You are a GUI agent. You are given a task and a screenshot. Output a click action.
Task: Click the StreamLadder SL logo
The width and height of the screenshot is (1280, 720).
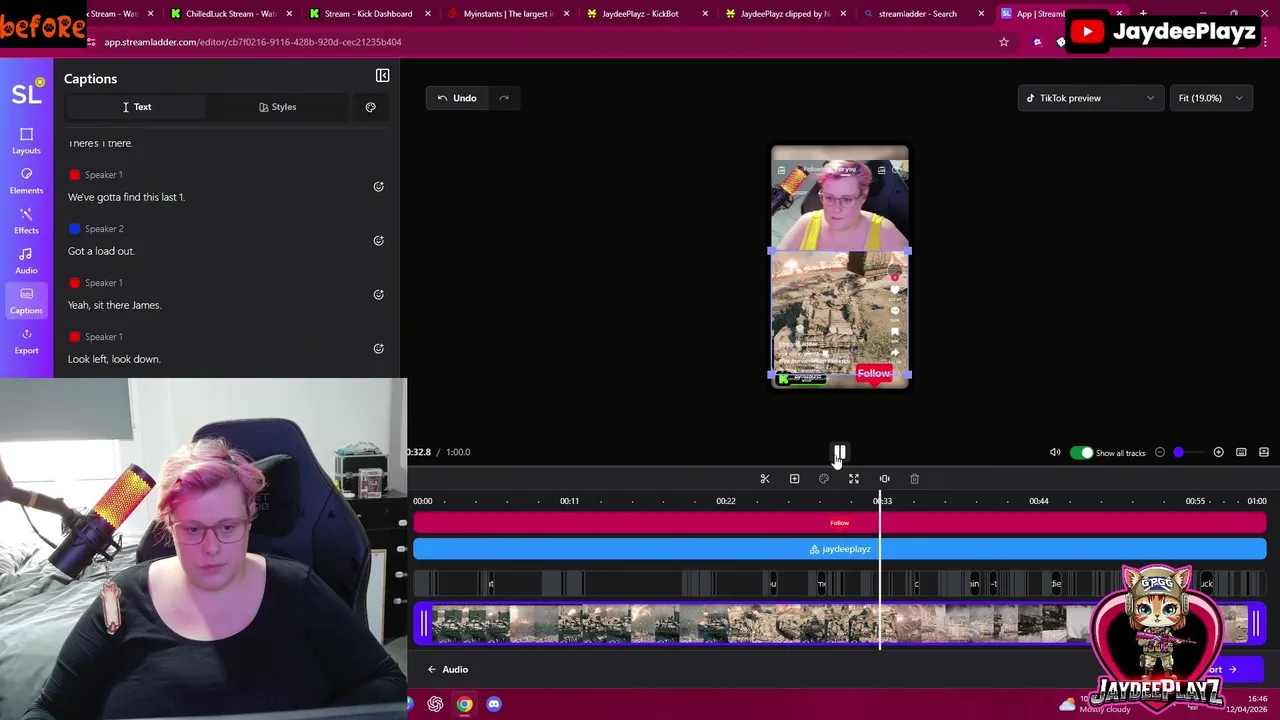[x=27, y=93]
